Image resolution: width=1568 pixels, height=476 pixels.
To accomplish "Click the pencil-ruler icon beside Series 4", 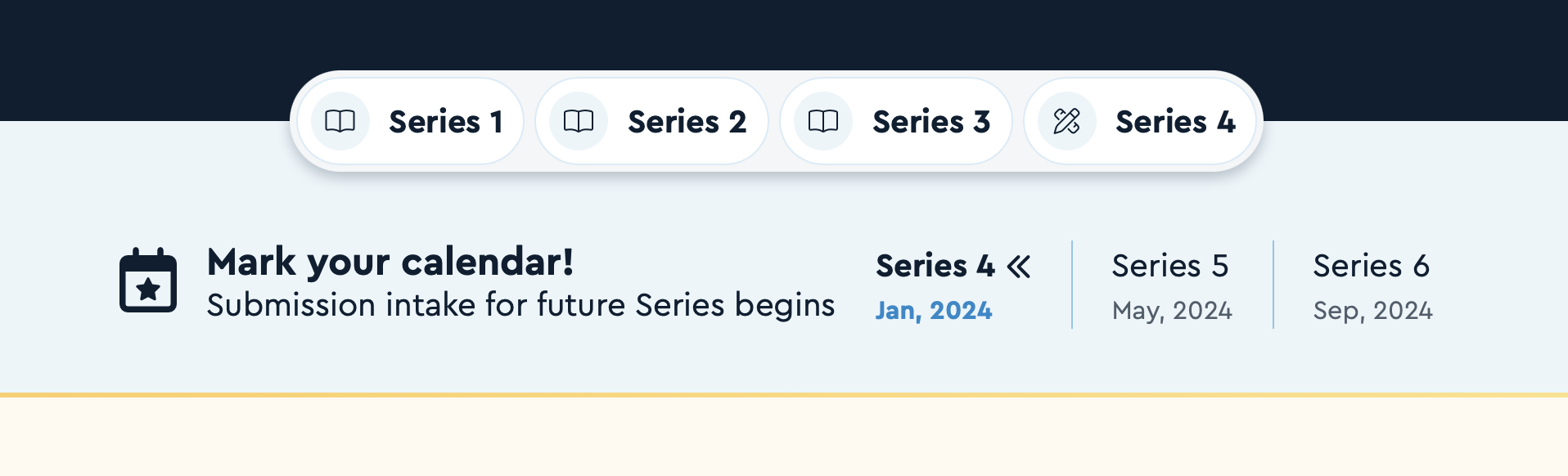I will (x=1067, y=122).
